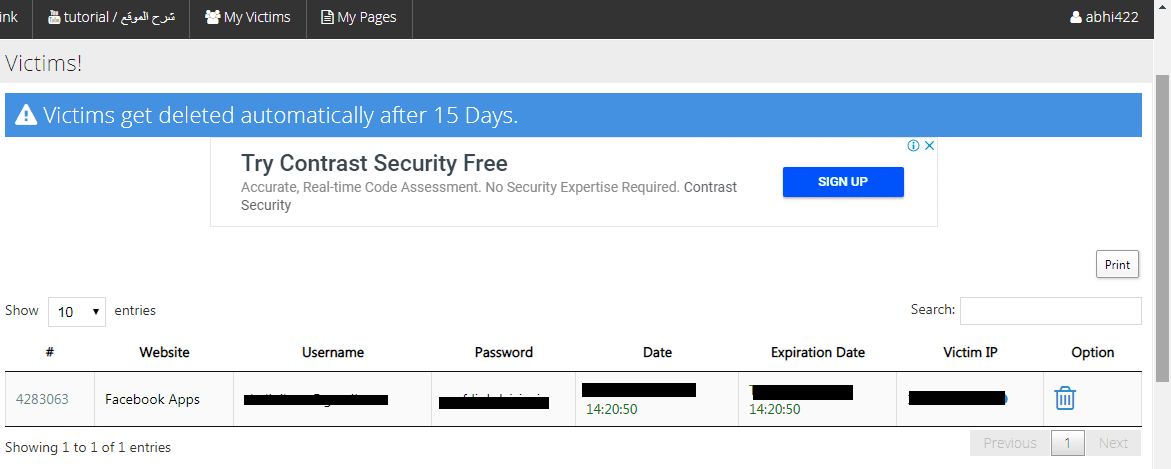Sort the table by Website column
Viewport: 1171px width, 469px height.
[164, 352]
